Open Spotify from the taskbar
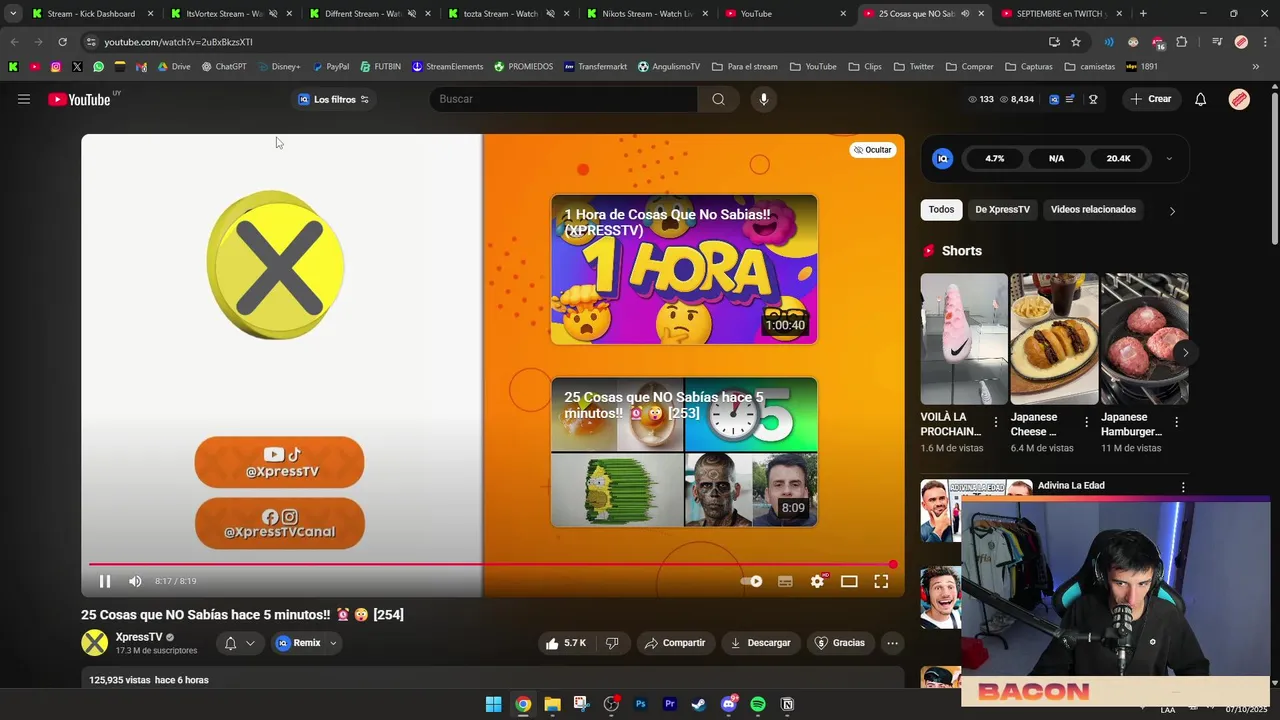The image size is (1280, 720). pyautogui.click(x=758, y=705)
